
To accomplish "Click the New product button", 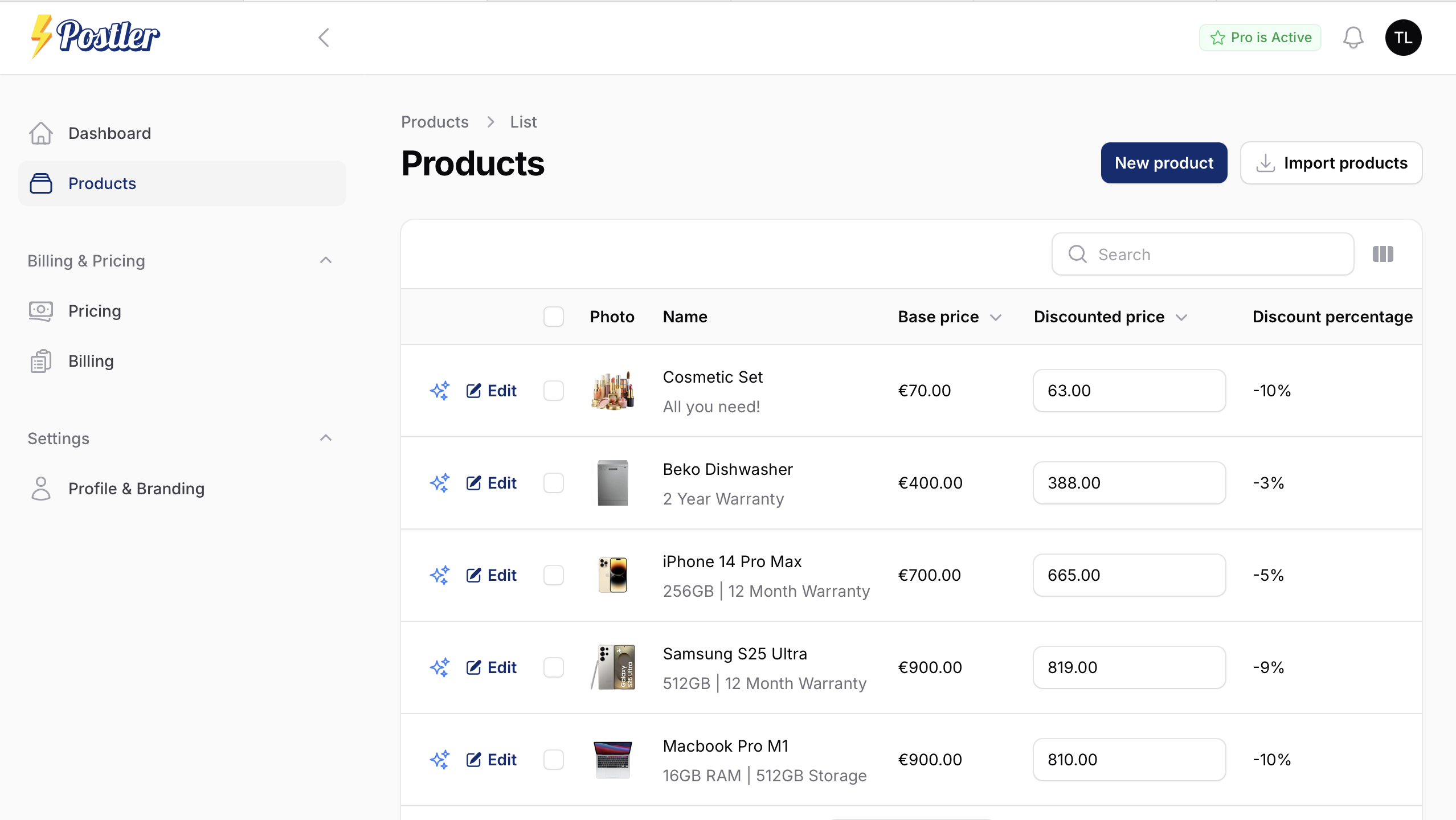I will pos(1163,163).
